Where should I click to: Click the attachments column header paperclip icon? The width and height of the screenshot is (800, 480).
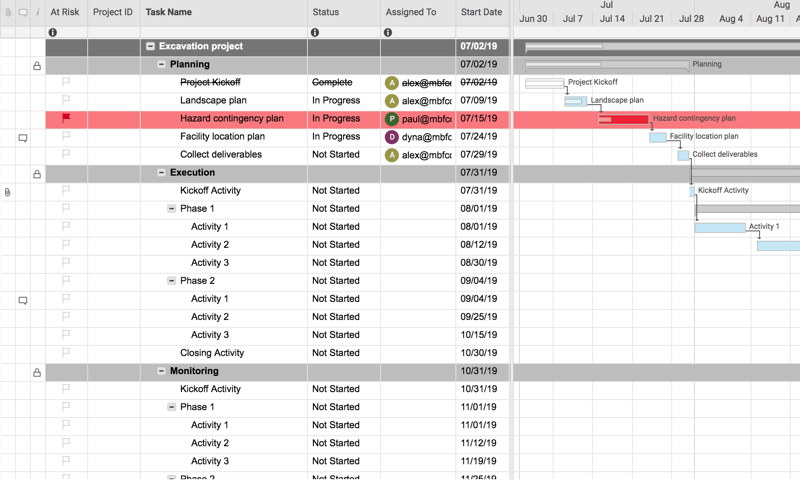click(x=8, y=12)
